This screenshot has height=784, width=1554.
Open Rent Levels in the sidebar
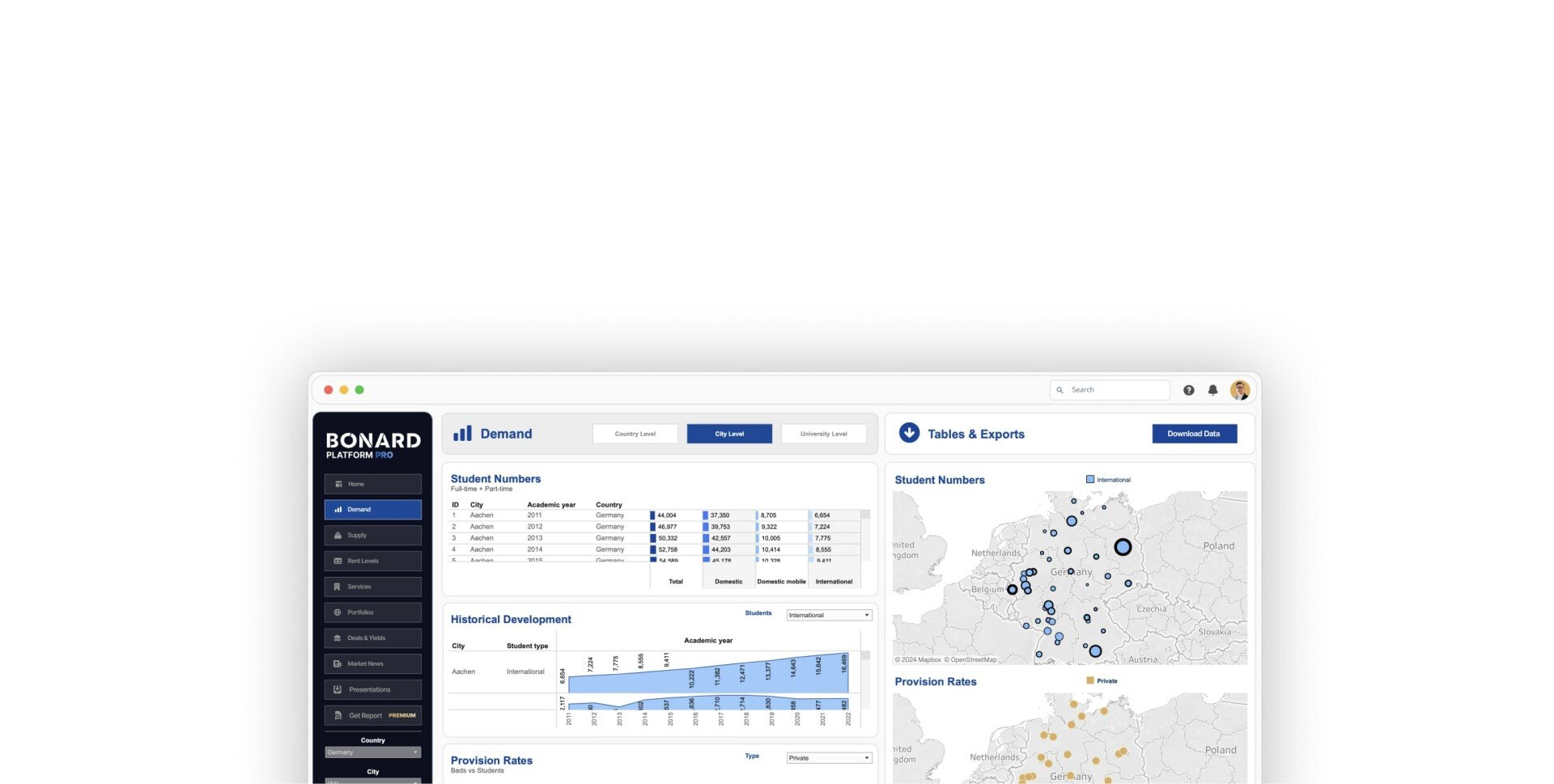click(x=372, y=561)
